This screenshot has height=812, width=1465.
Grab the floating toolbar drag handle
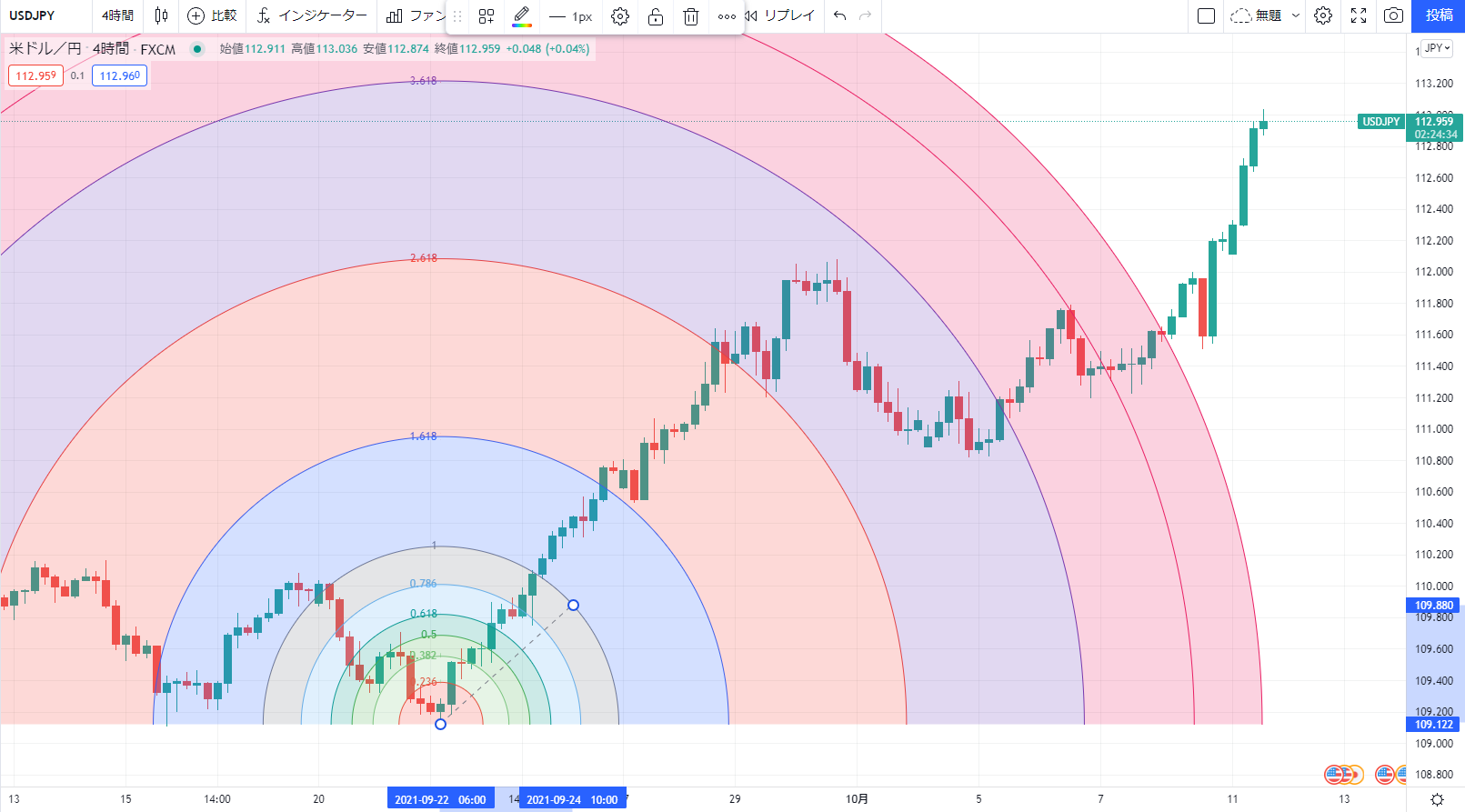click(457, 16)
